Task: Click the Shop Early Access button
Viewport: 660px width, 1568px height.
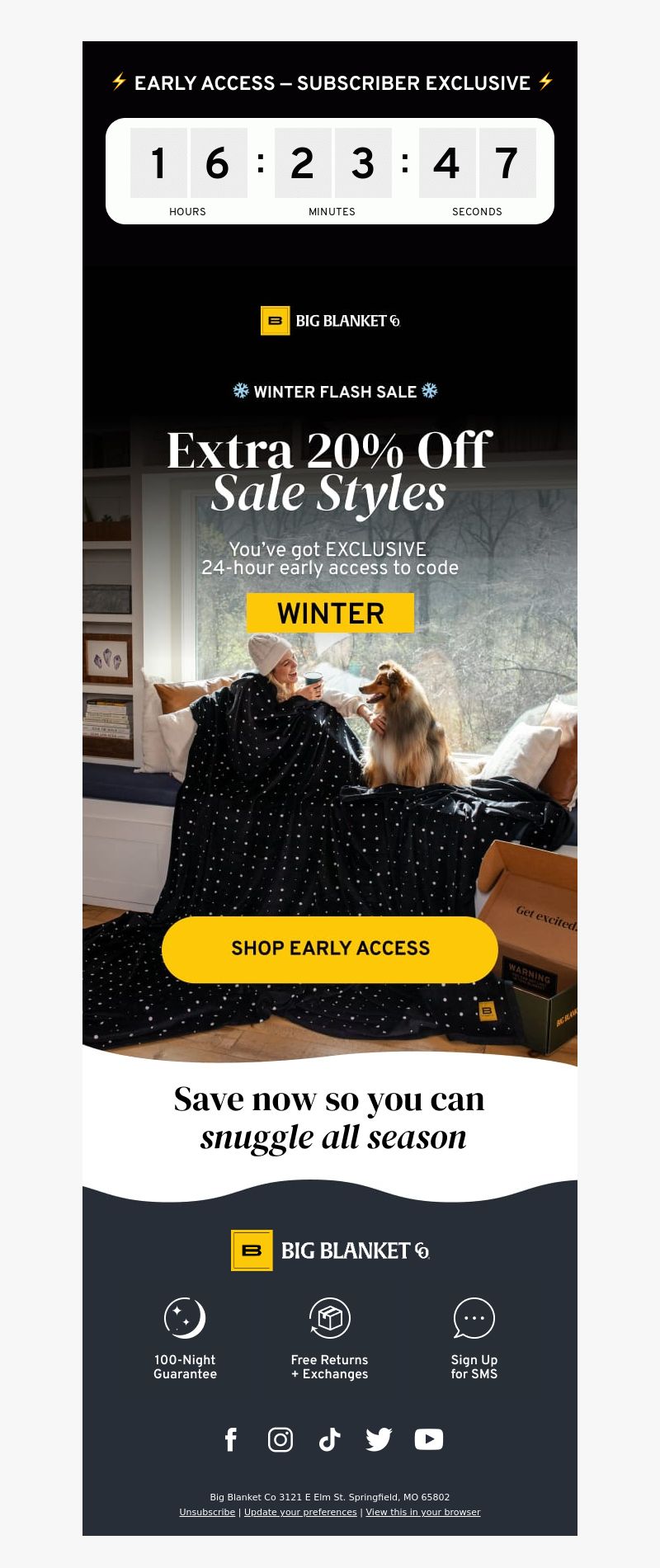Action: click(x=330, y=949)
